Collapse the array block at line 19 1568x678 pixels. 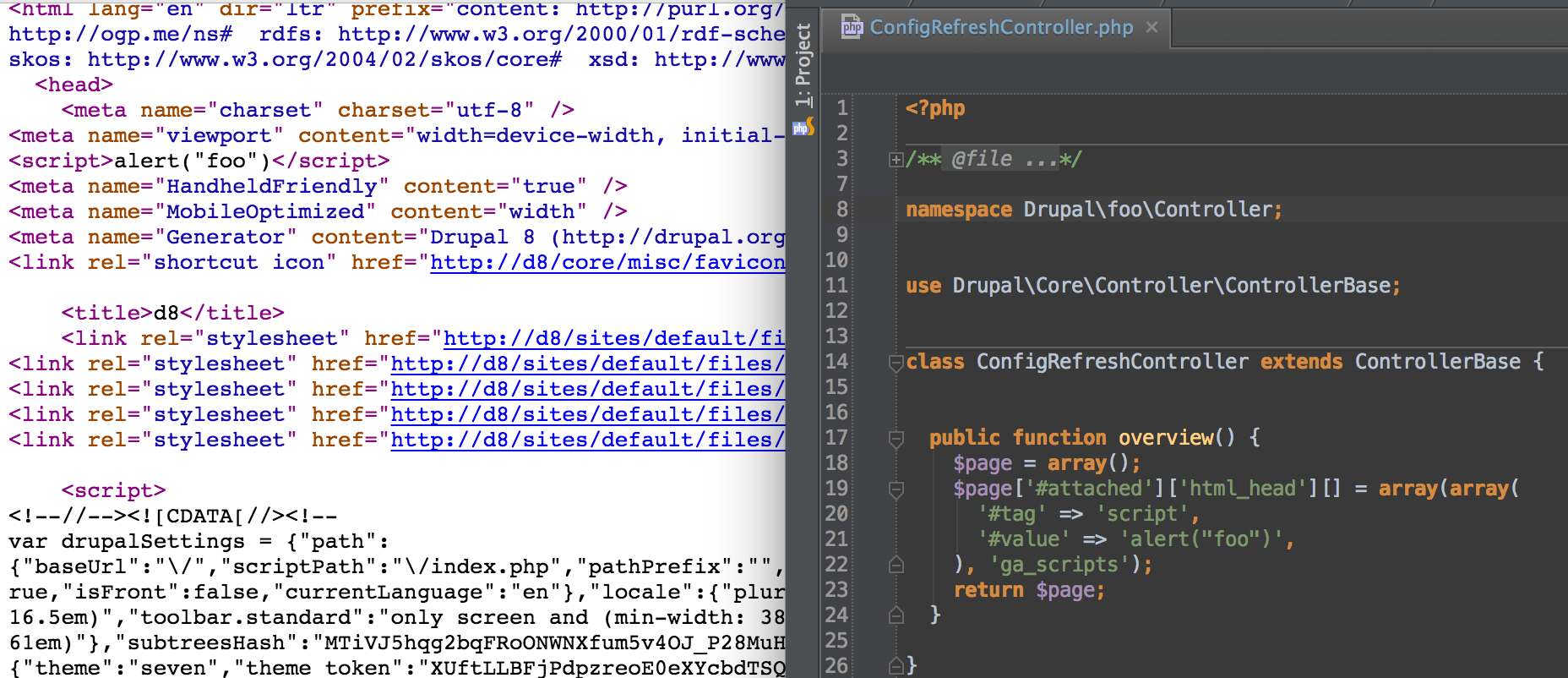[896, 490]
